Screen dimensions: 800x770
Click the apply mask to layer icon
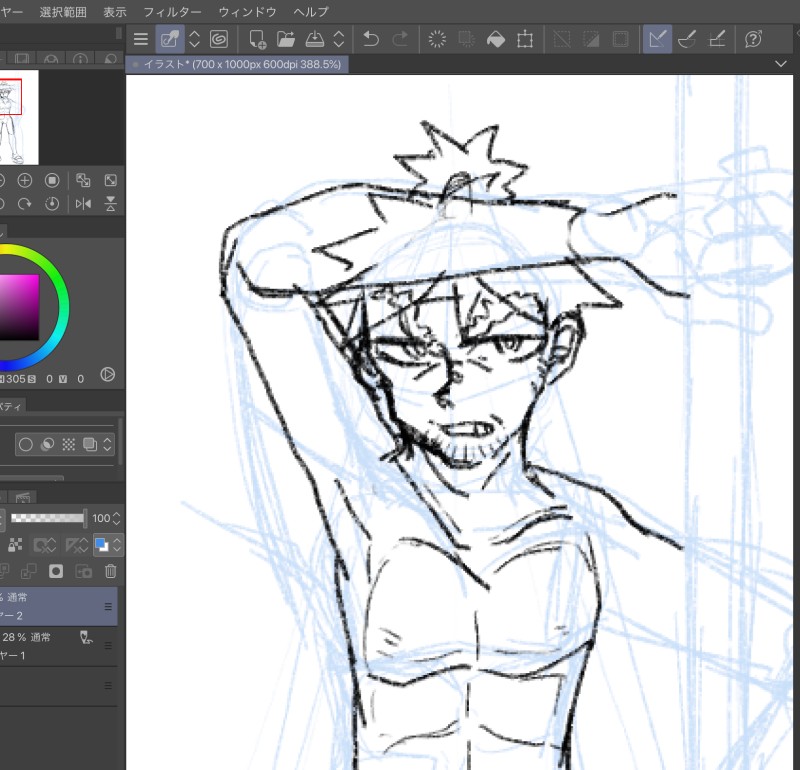[x=83, y=571]
